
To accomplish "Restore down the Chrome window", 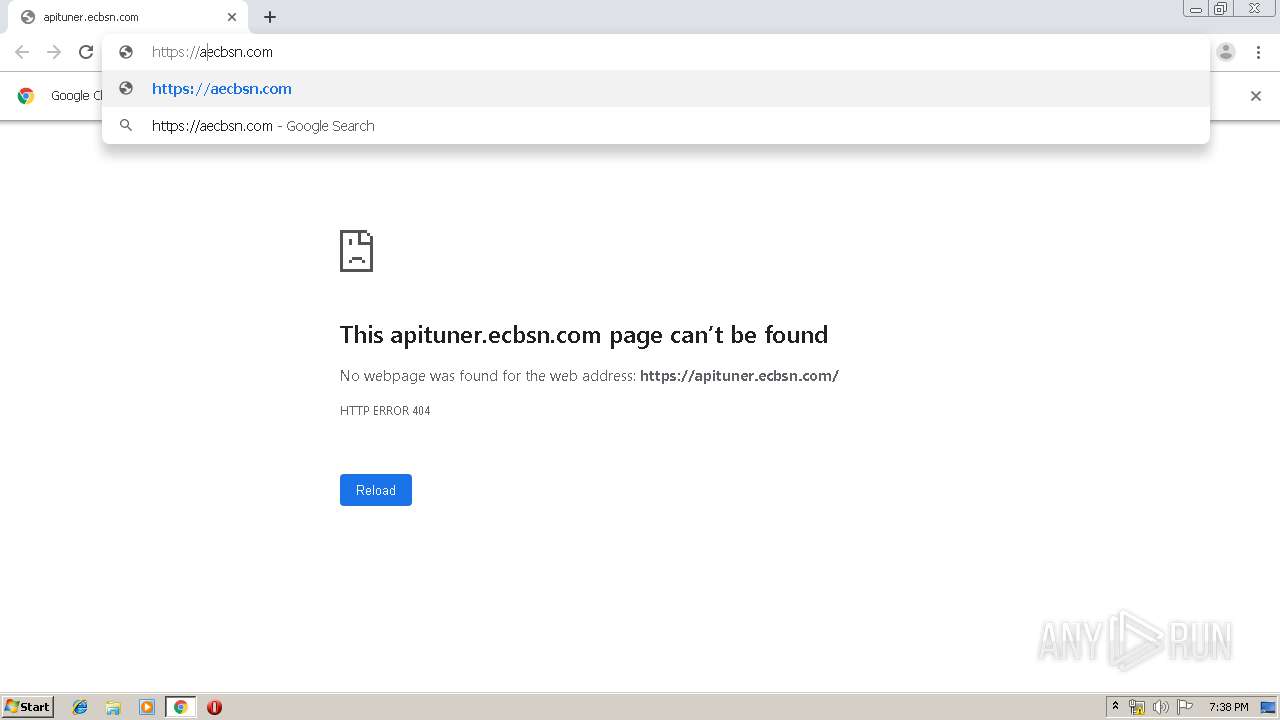I will tap(1221, 9).
